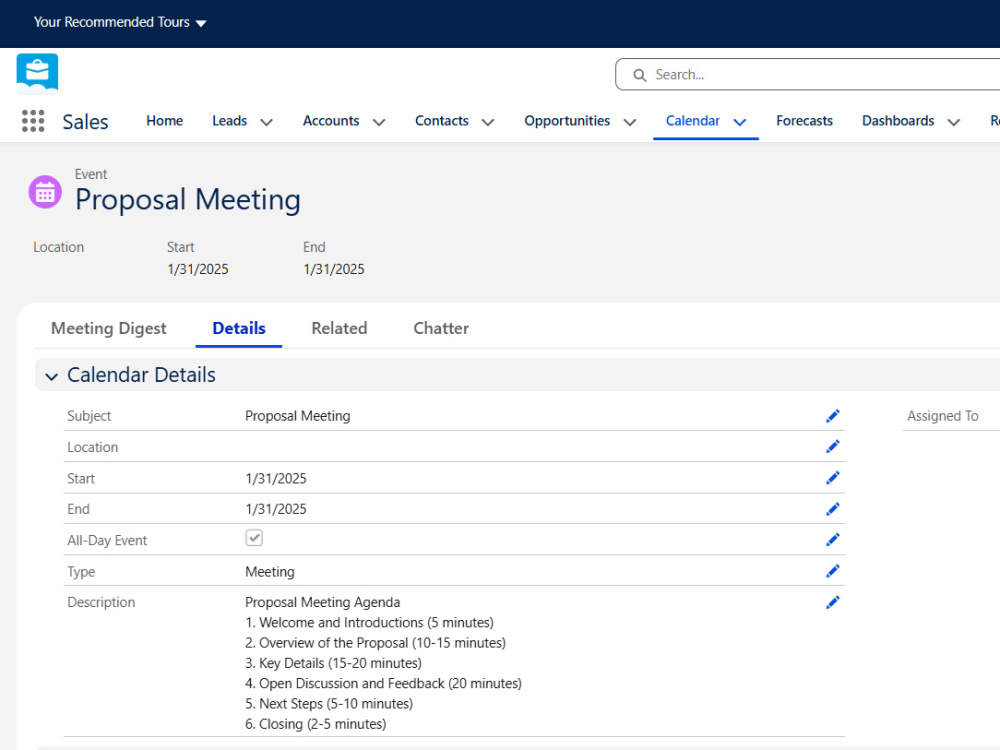The height and width of the screenshot is (750, 1000).
Task: Click the Details End value 1/31/2025
Action: [276, 509]
